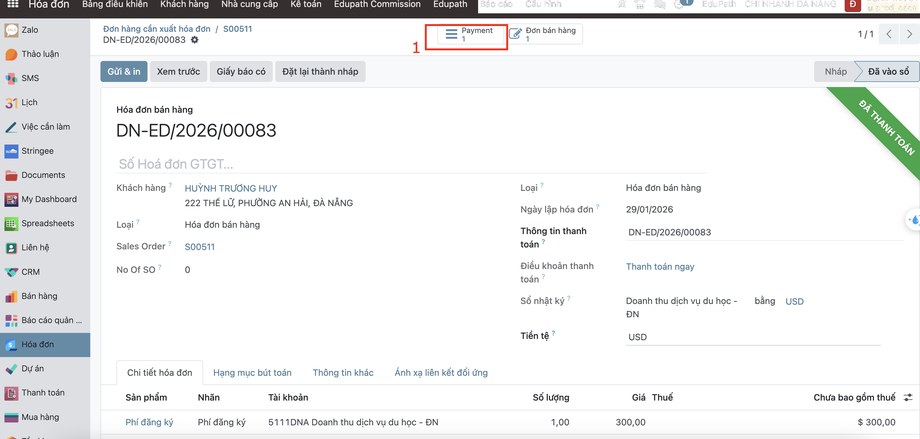Open the apps grid menu icon

12,5
